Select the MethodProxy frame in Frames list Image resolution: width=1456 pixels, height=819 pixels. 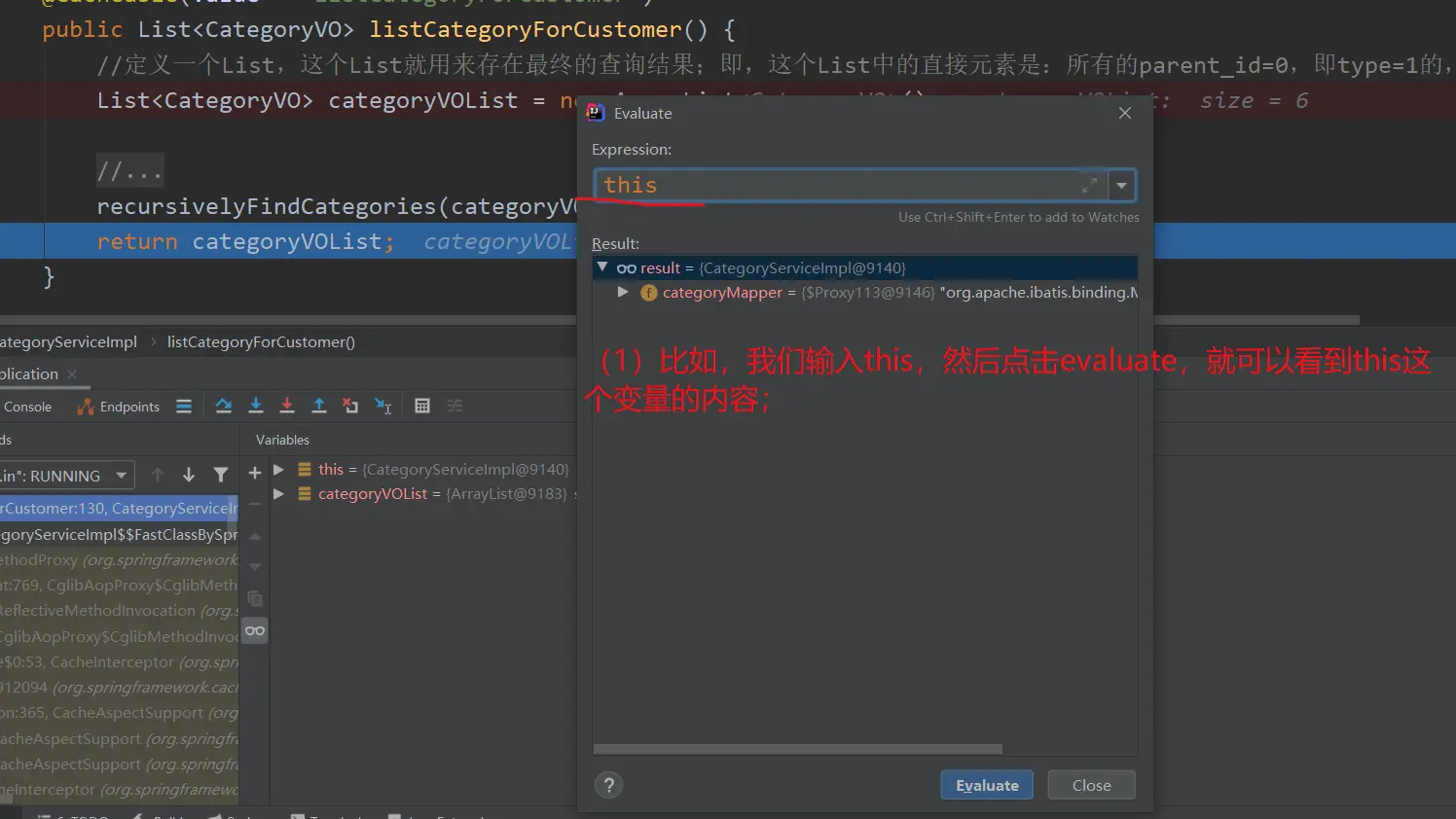coord(119,559)
